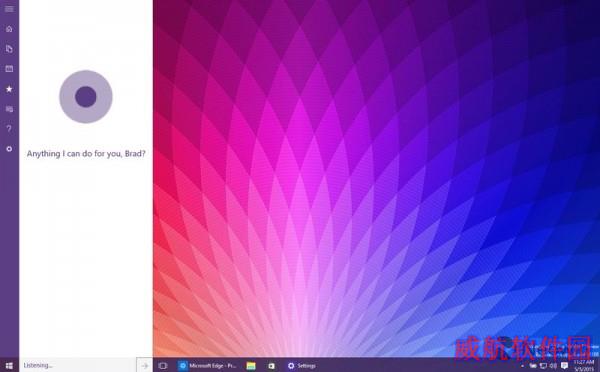
Task: Open the Action Center notifications icon
Action: point(564,365)
